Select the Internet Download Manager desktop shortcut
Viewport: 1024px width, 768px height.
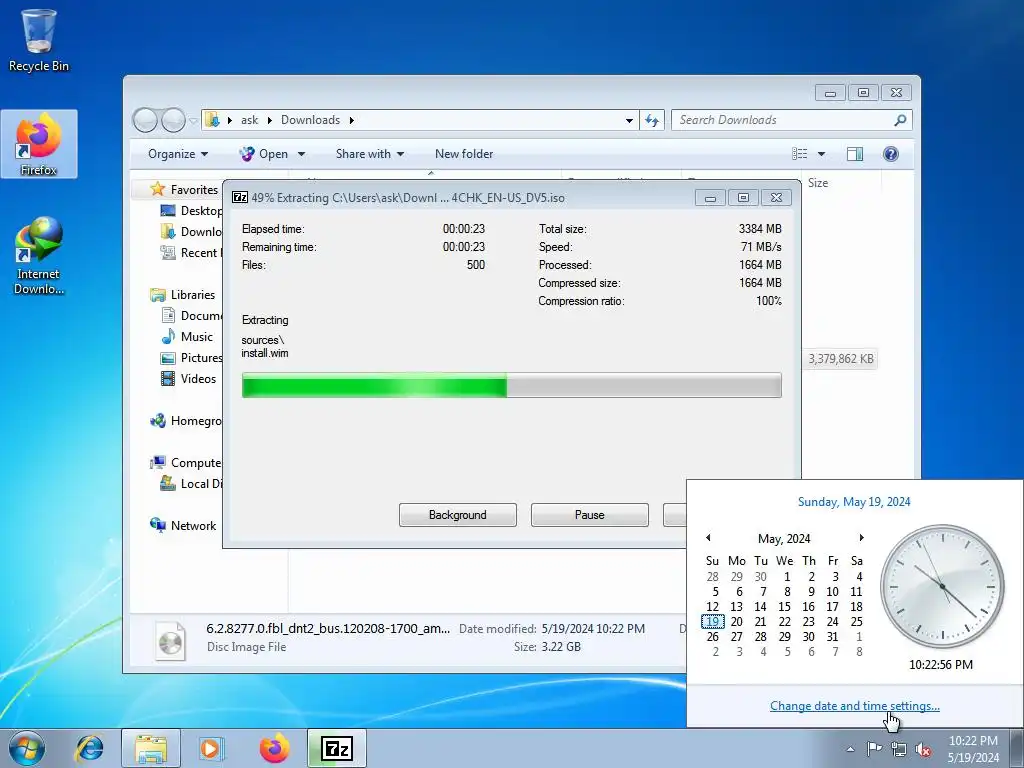[x=39, y=256]
